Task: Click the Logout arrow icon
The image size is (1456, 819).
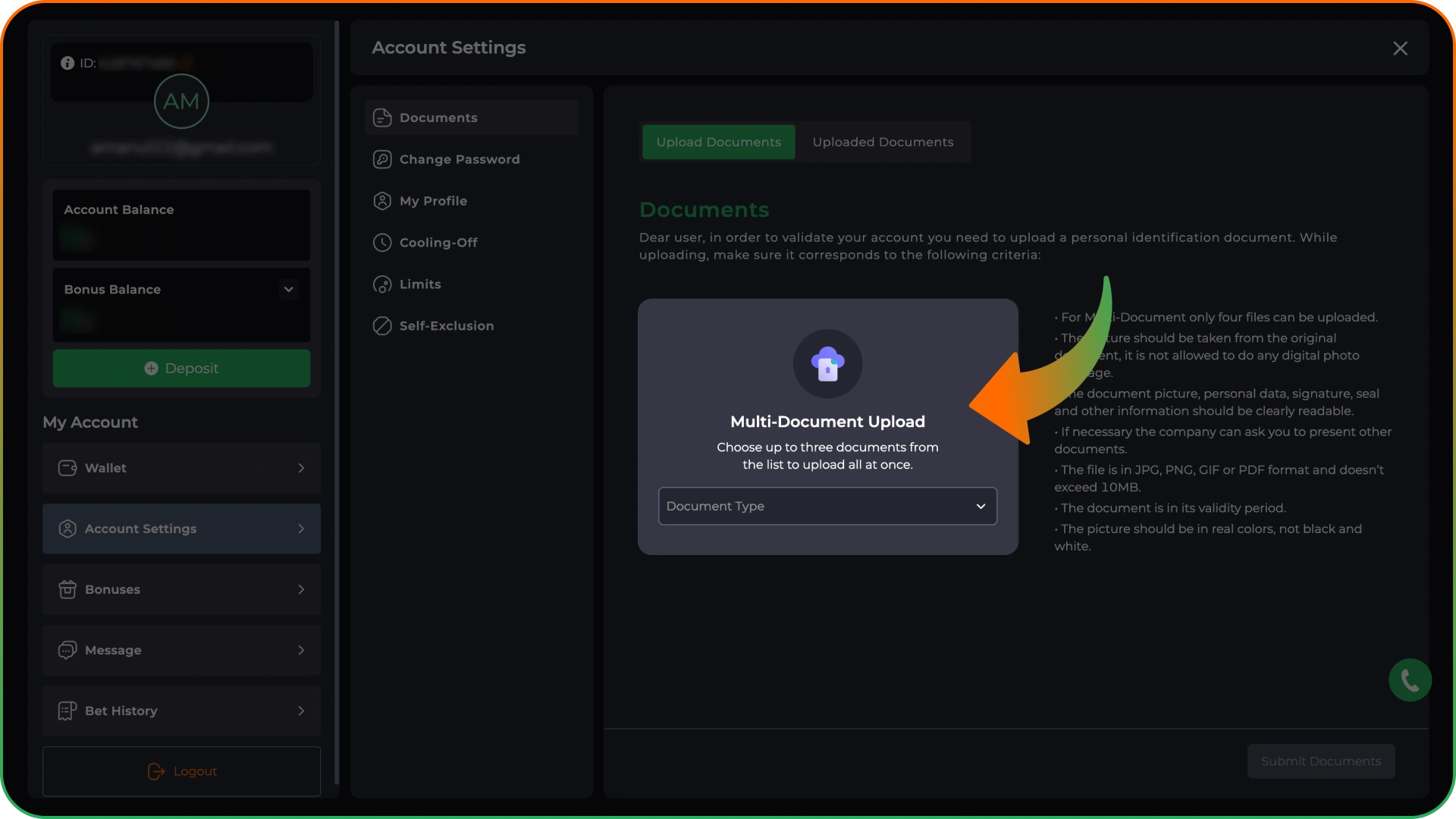Action: point(156,771)
